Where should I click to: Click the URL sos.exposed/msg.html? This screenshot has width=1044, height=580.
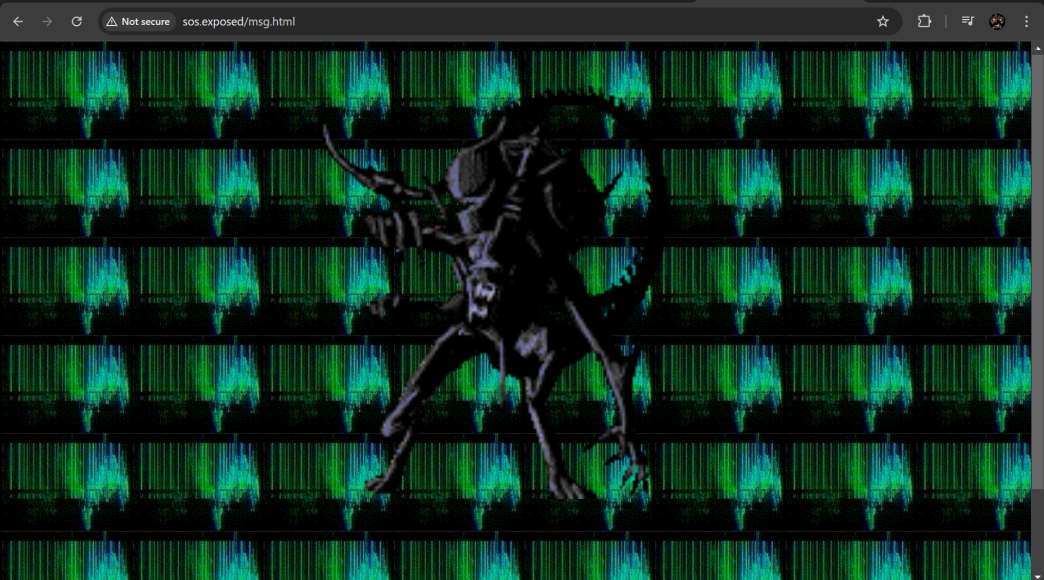[x=238, y=21]
